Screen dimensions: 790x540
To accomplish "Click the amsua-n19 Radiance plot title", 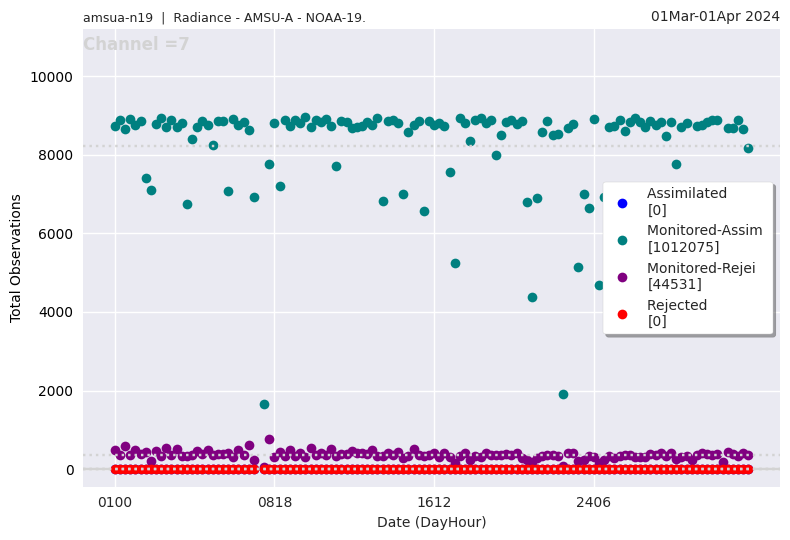I will click(224, 18).
